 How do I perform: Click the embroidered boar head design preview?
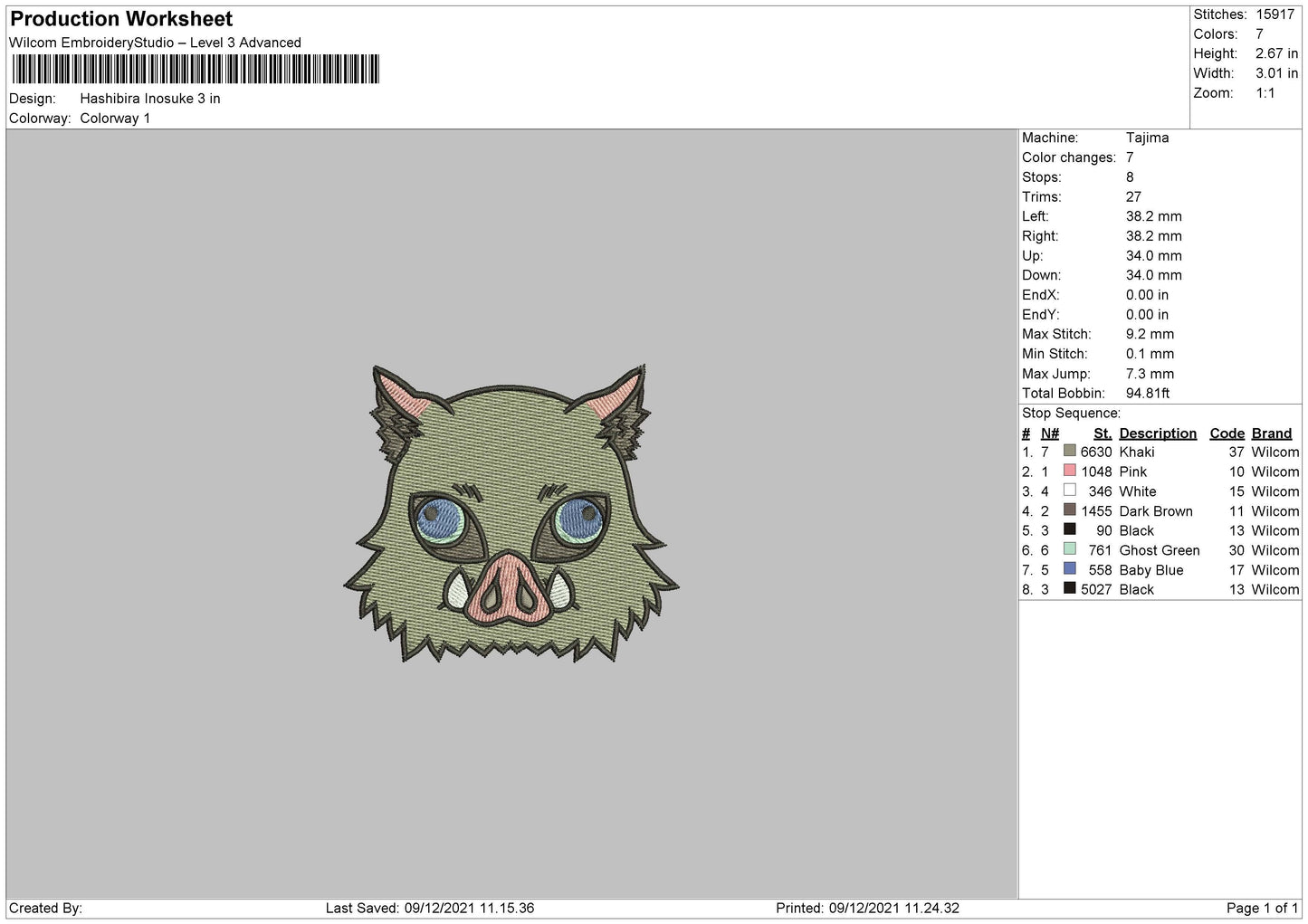(x=511, y=513)
